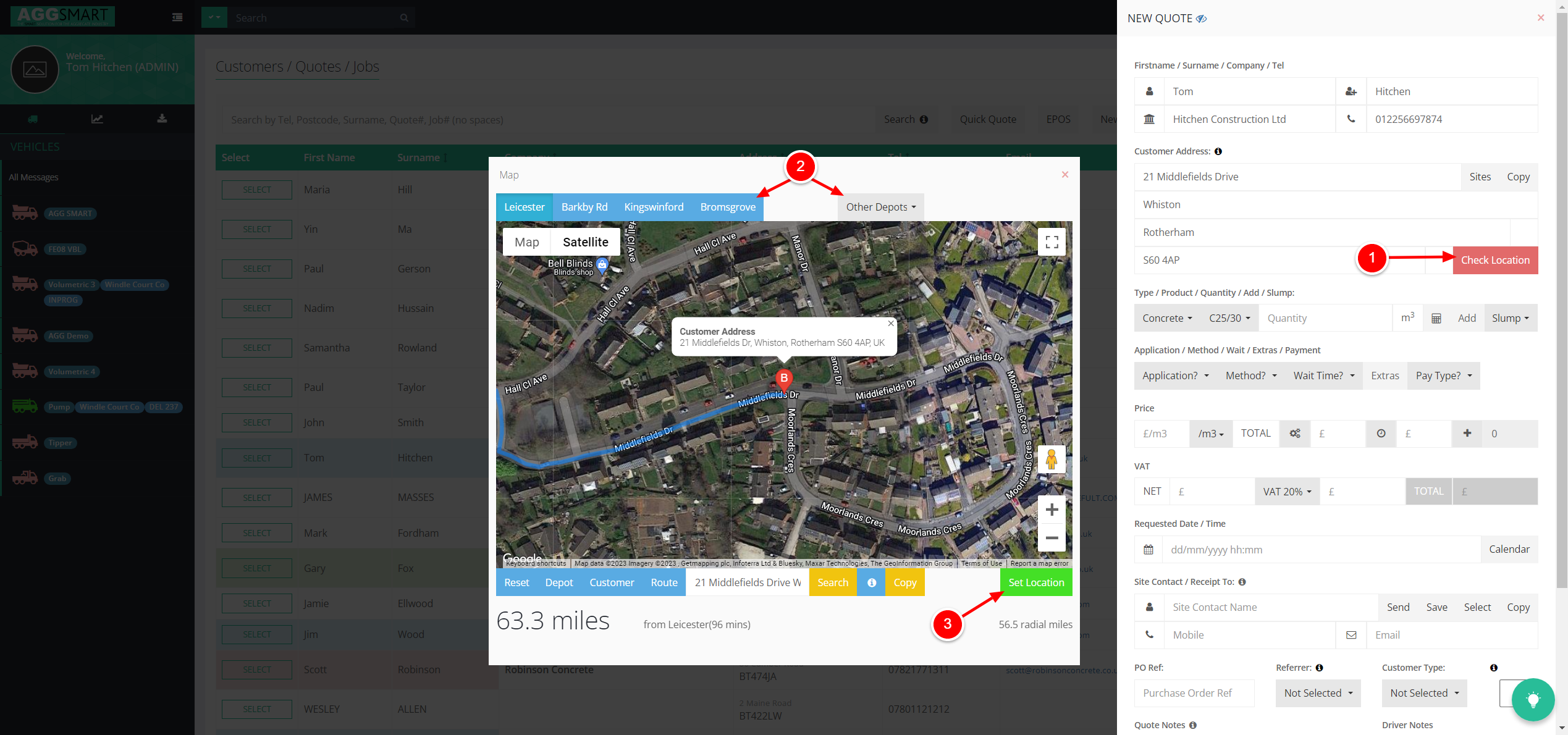Click the SELECT button for Maria Hill
The image size is (1568, 735).
257,190
